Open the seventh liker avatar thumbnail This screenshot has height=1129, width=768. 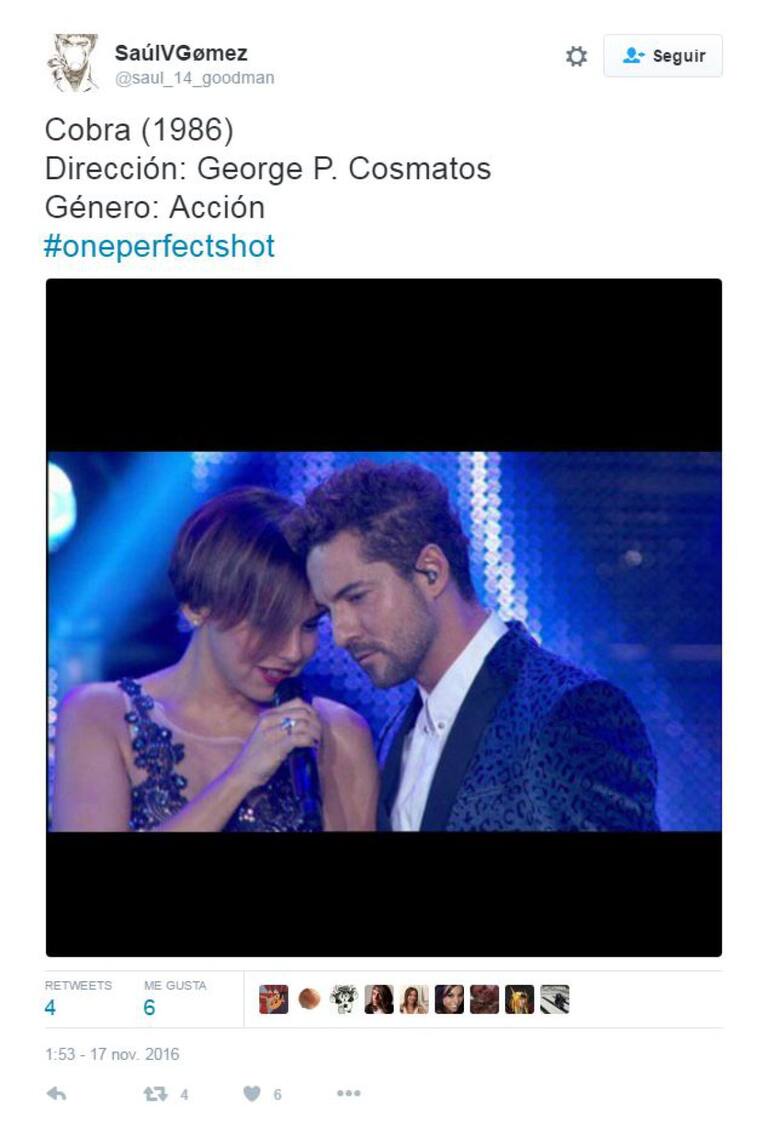[484, 999]
